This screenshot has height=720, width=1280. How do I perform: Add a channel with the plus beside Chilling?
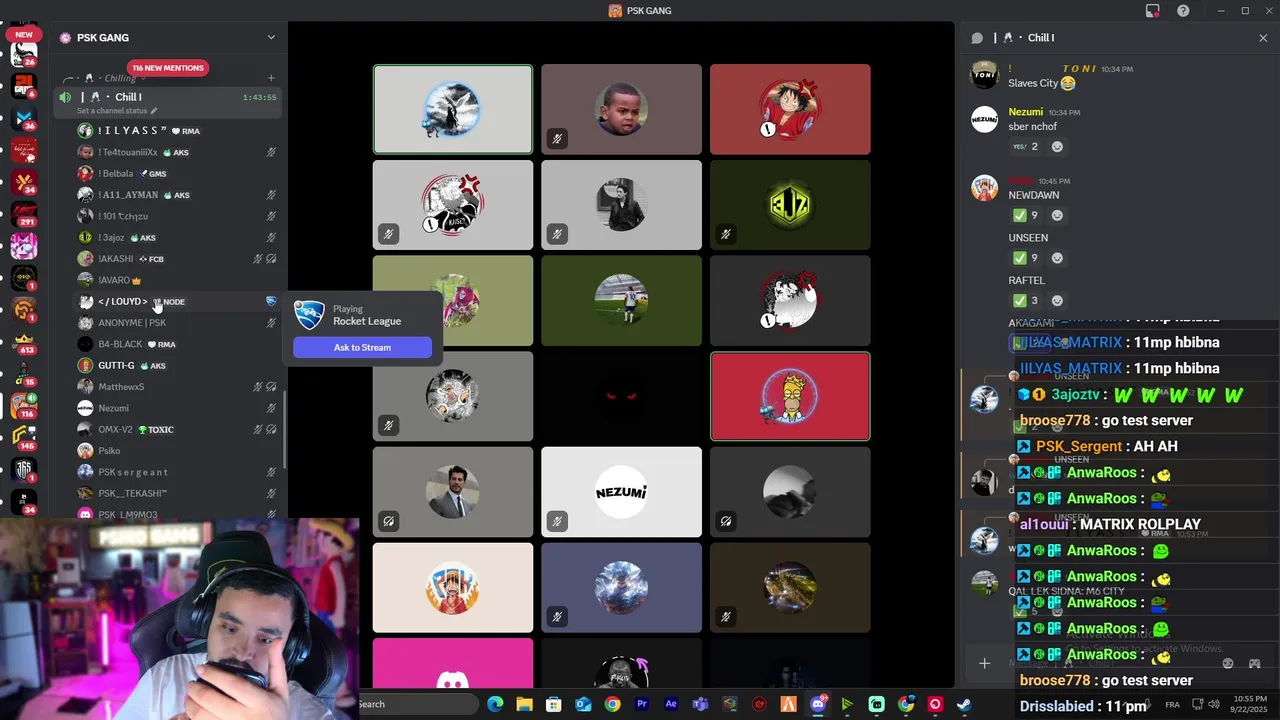[x=271, y=78]
